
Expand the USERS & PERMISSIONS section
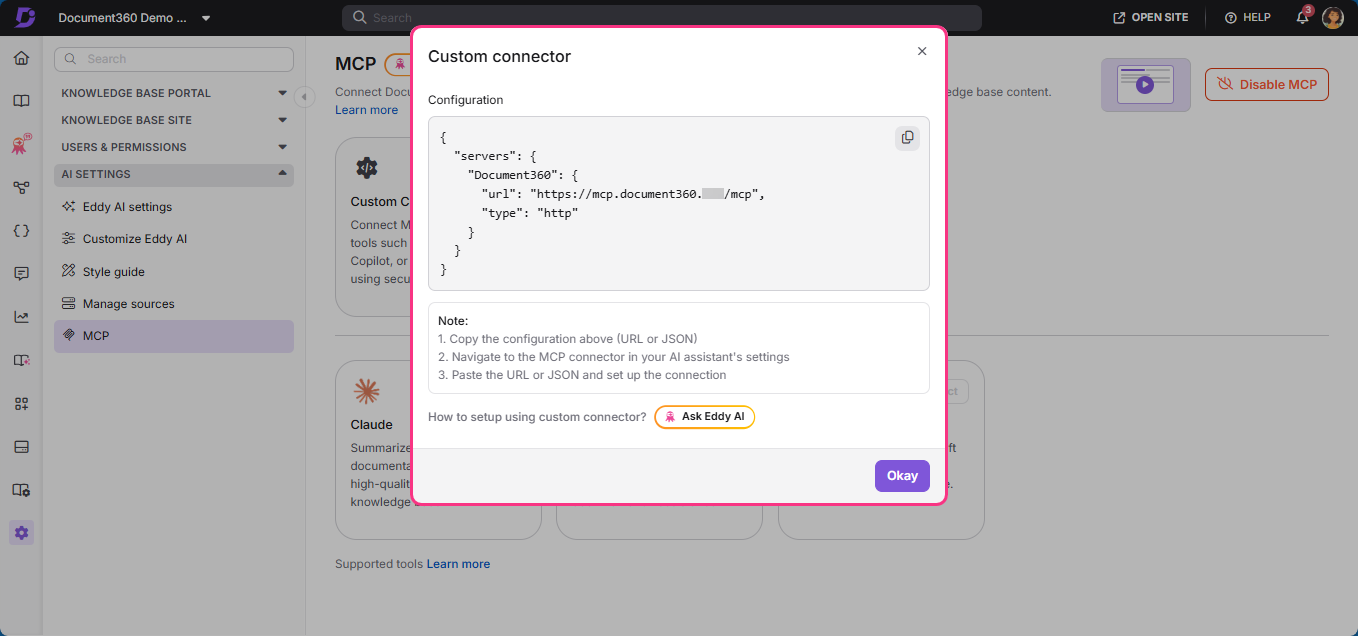coord(173,146)
